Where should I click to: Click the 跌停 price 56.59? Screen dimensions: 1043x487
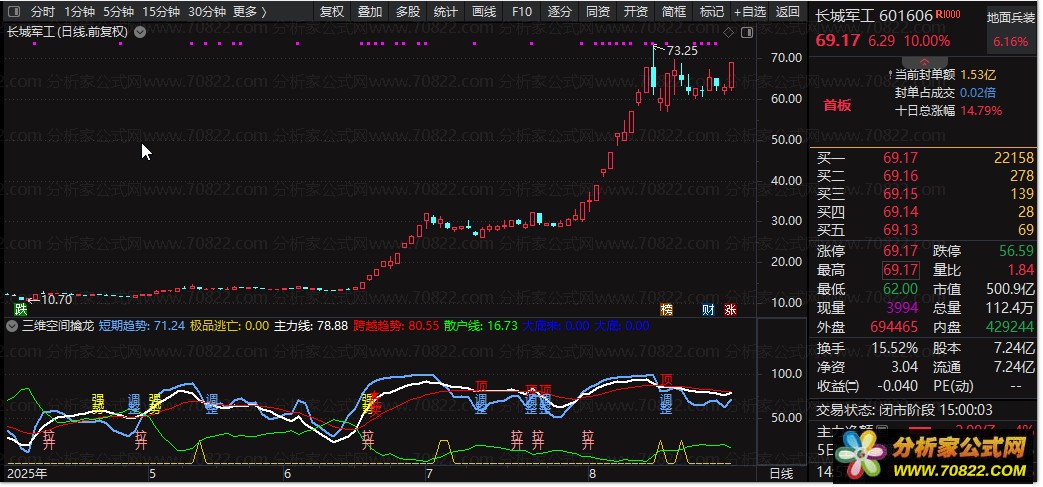1016,251
